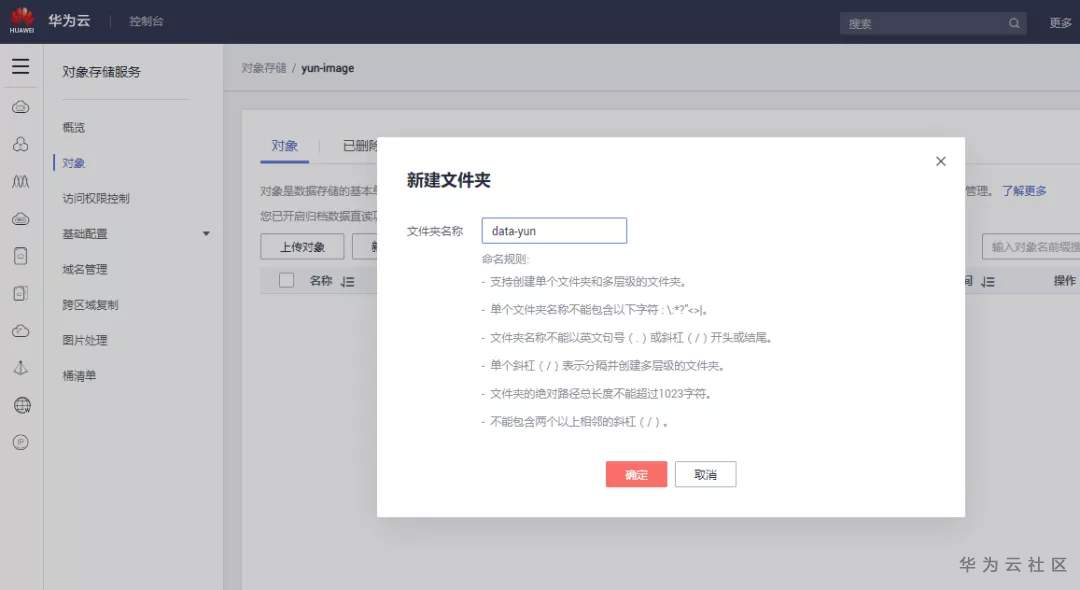Open 访问权限控制 in the sidebar
This screenshot has height=590, width=1080.
[96, 198]
